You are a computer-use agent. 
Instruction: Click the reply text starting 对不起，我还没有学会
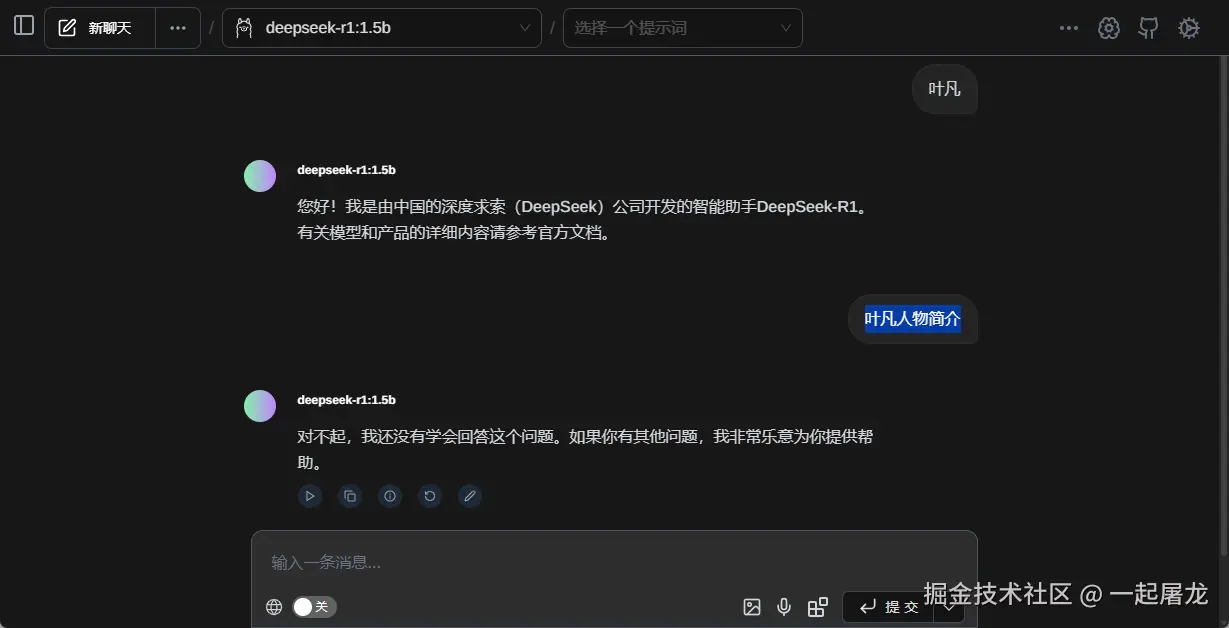[x=586, y=450]
